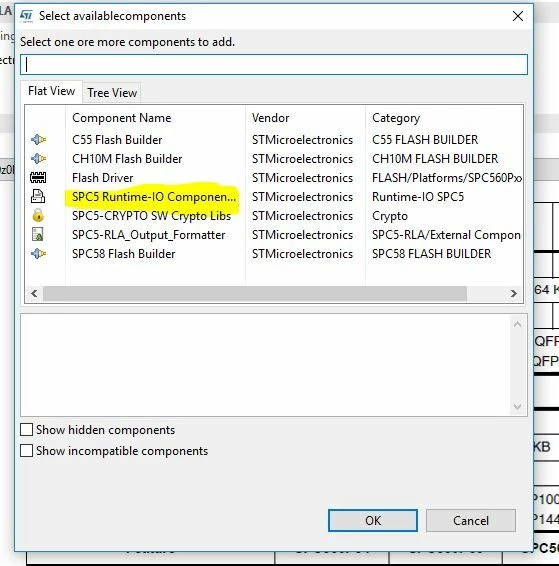
Task: Click the horizontal scrollbar left arrow
Action: (x=34, y=293)
